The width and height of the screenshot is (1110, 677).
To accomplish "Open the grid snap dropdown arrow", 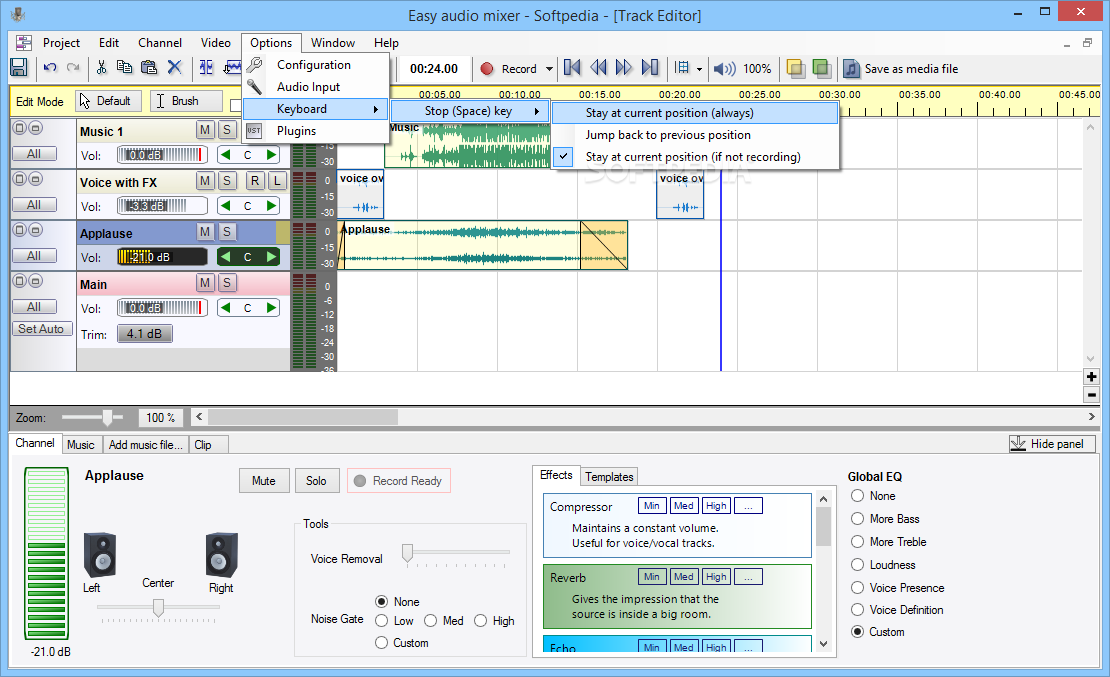I will coord(699,69).
